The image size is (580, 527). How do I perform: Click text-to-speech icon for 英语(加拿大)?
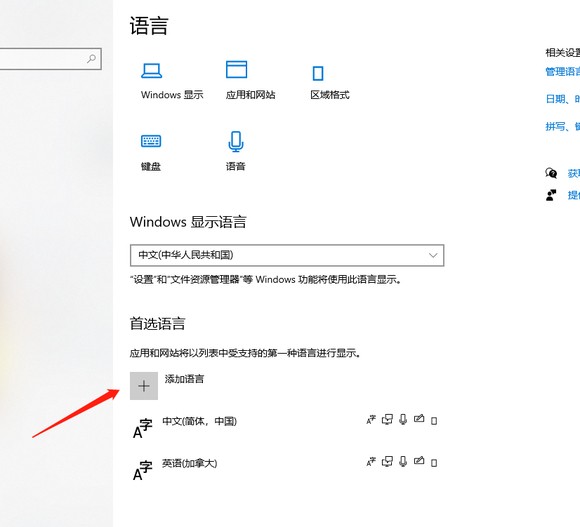[x=387, y=461]
